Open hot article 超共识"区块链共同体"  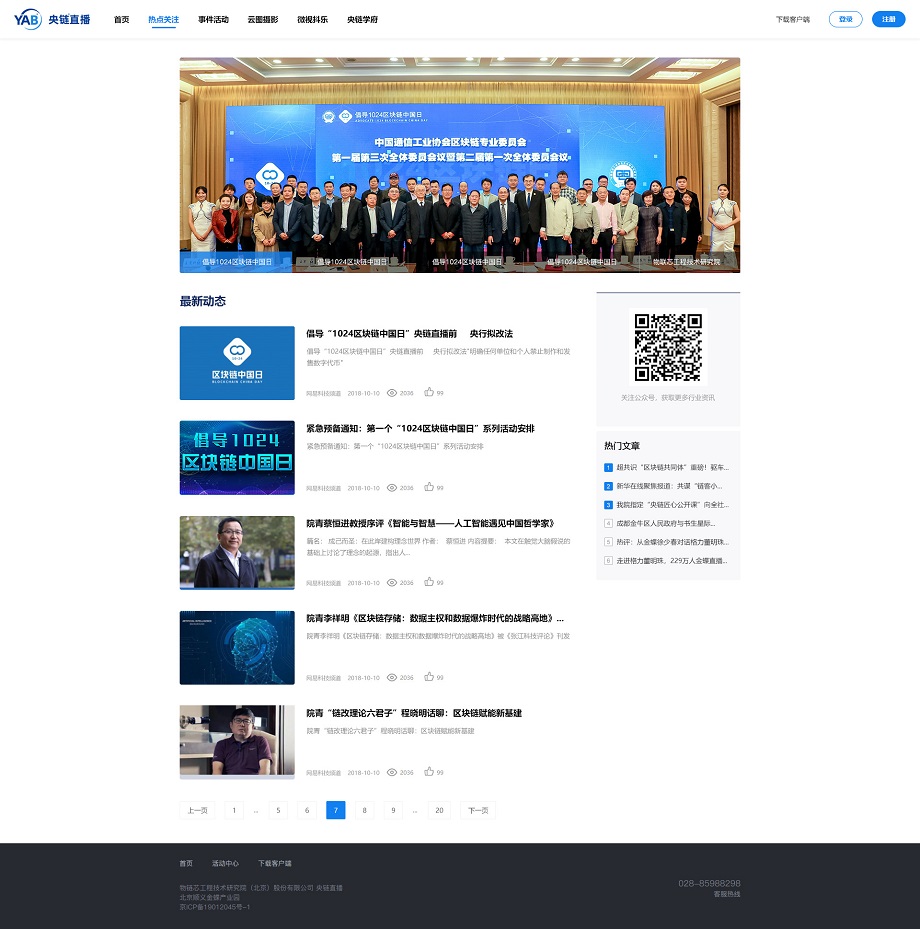coord(672,467)
